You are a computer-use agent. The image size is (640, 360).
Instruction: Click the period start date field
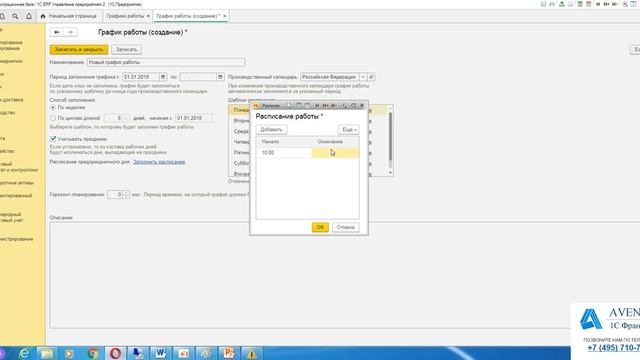[141, 77]
